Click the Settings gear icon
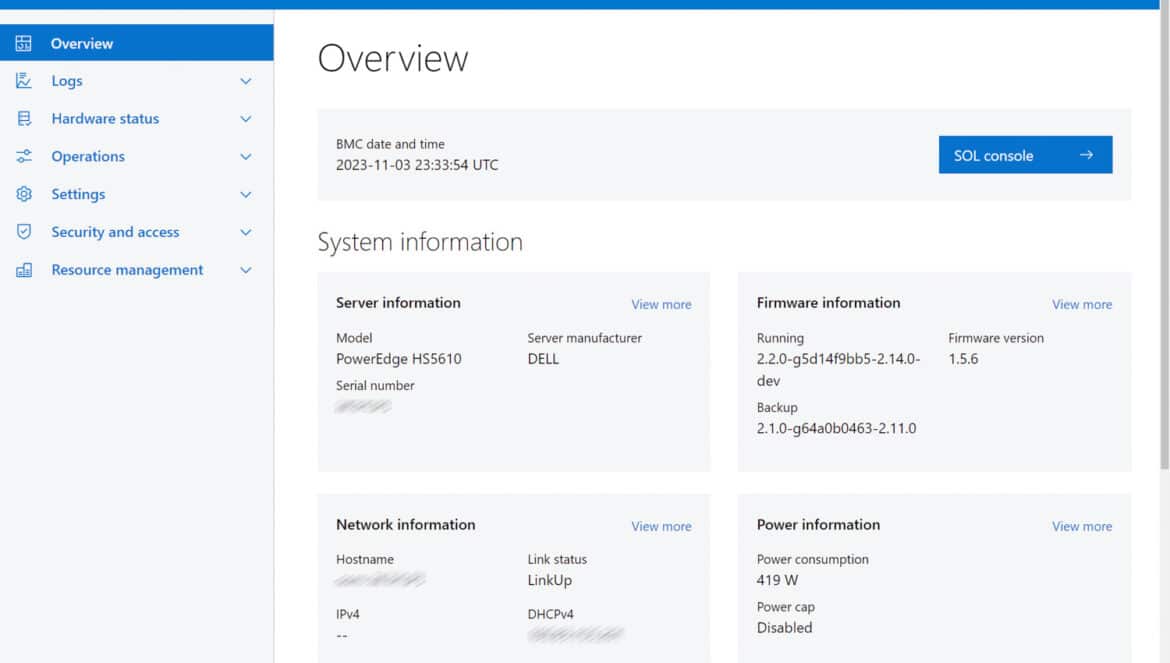Image resolution: width=1170 pixels, height=663 pixels. tap(24, 194)
